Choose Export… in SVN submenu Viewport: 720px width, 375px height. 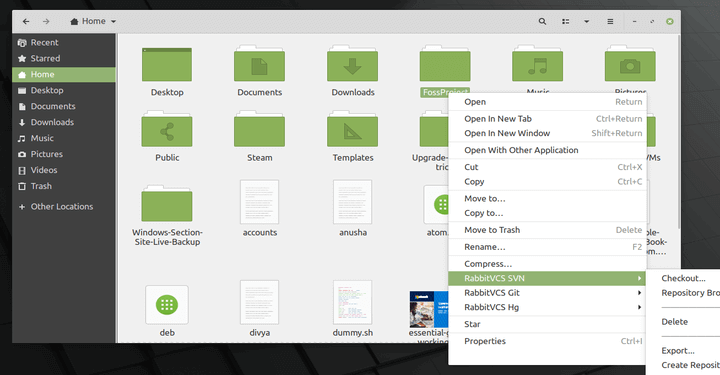pos(683,351)
